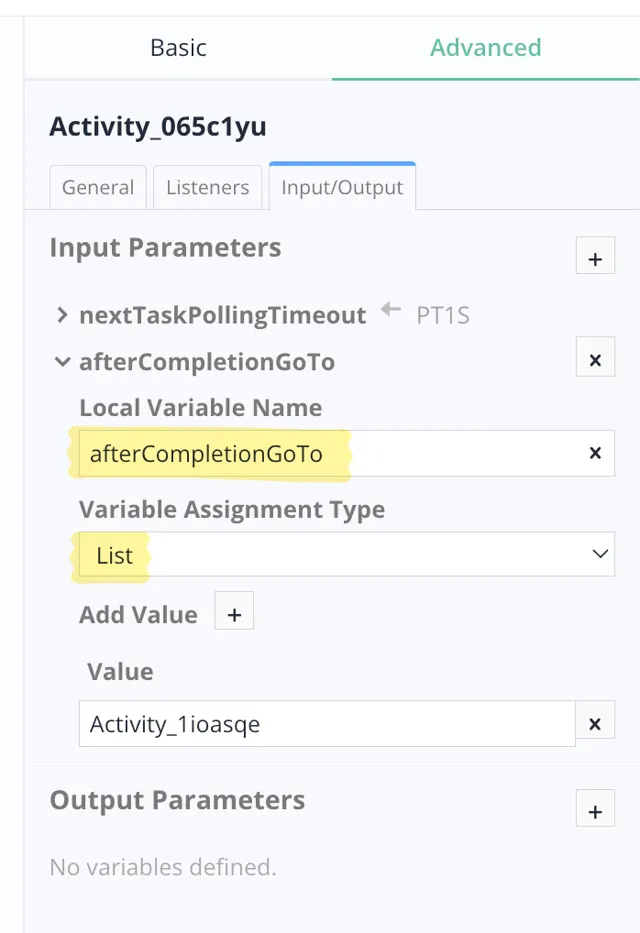Click the Activity_065c1yu element title
This screenshot has height=933, width=640.
click(158, 127)
